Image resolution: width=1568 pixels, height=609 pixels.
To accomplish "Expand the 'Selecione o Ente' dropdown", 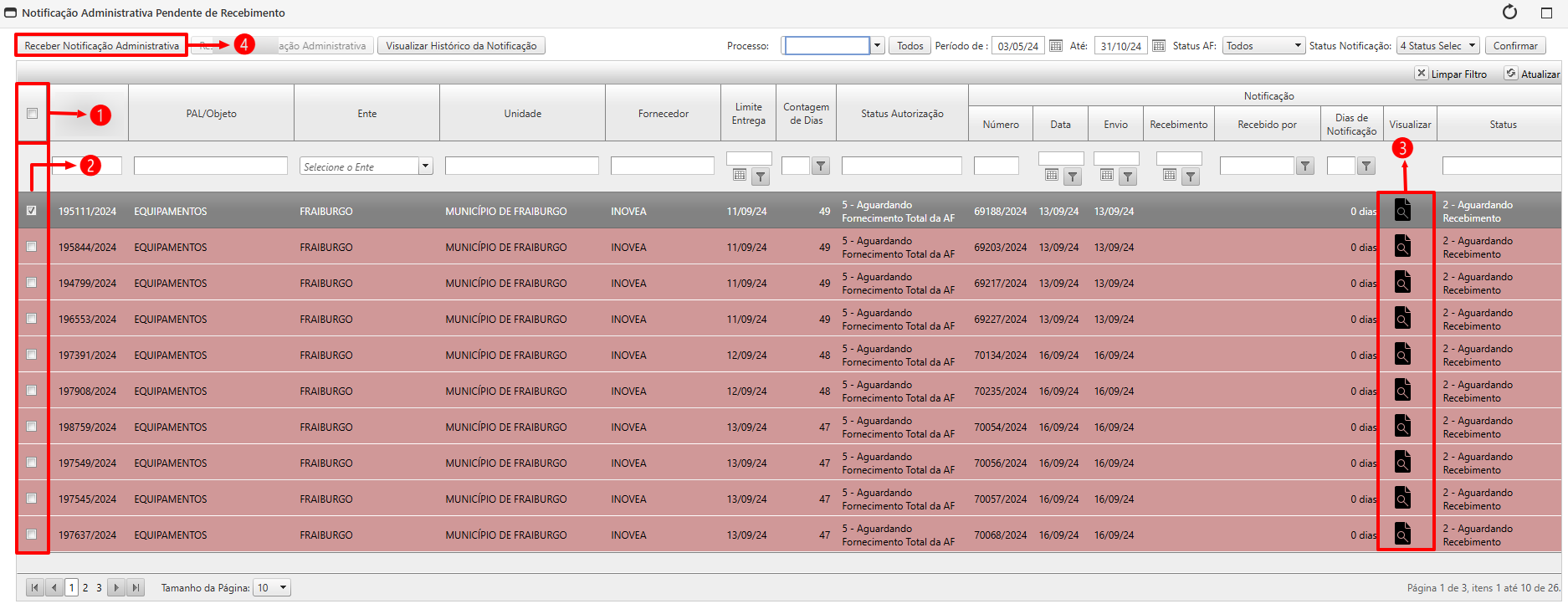I will click(425, 166).
